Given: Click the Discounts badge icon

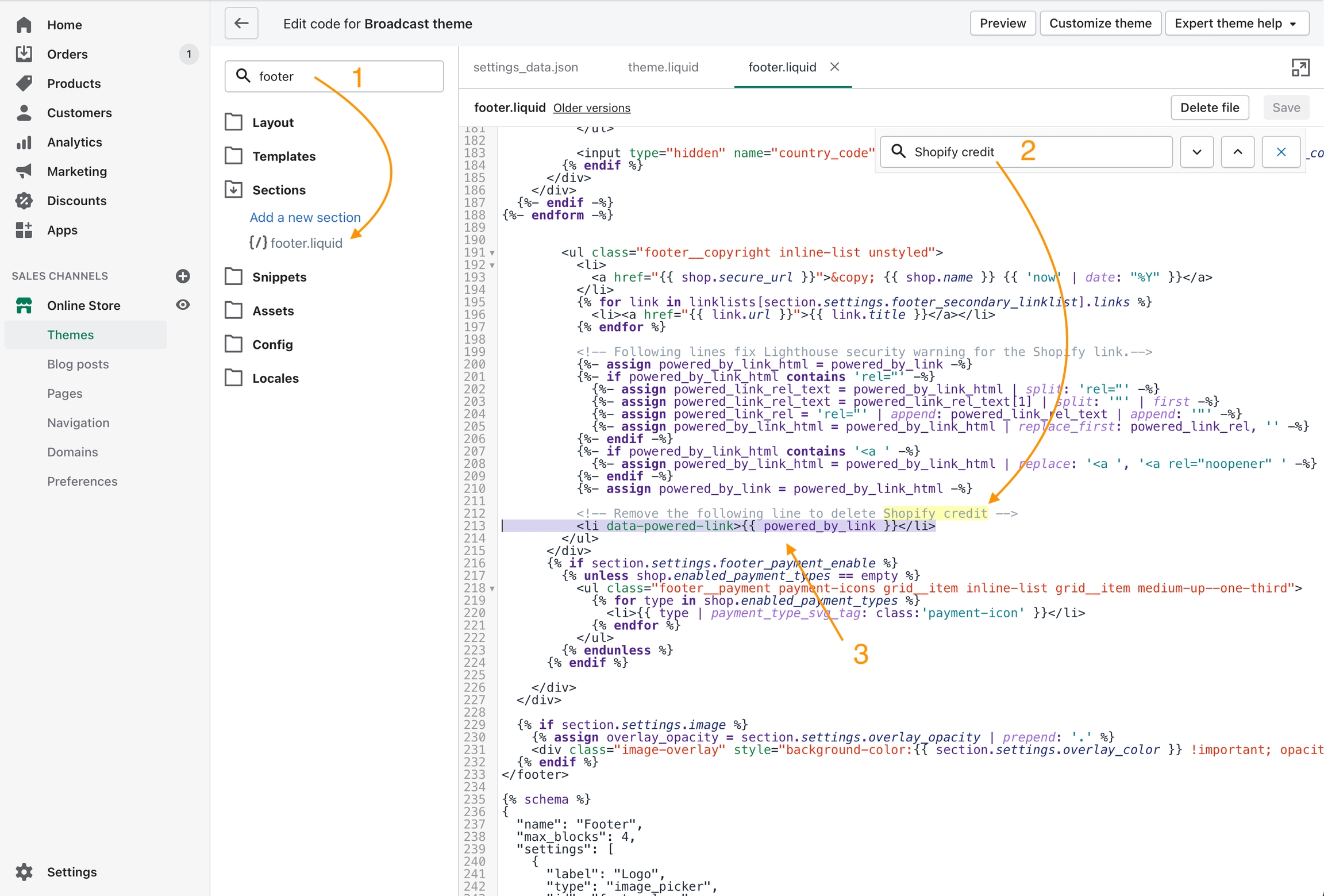Looking at the screenshot, I should pos(24,201).
